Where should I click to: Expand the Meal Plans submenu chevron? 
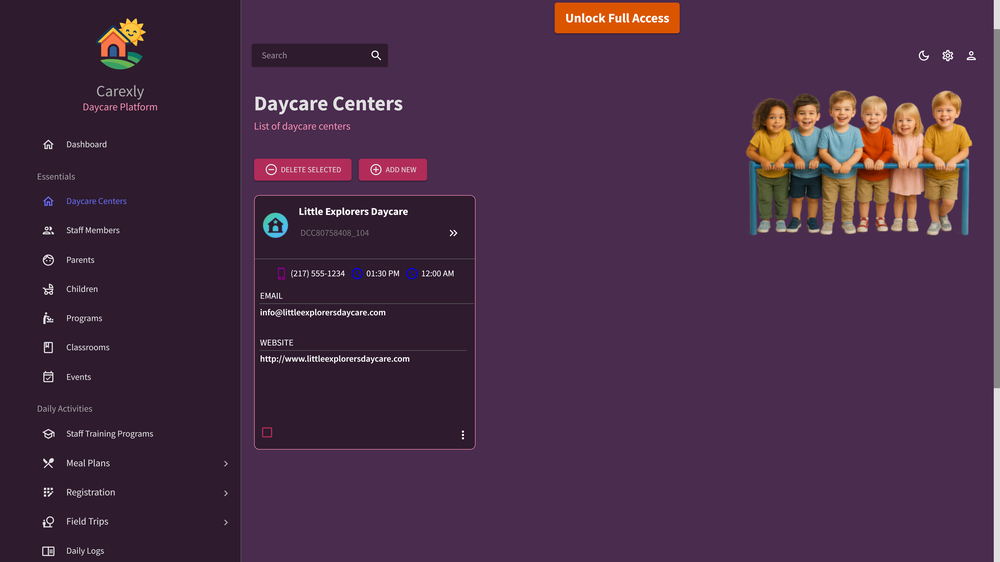pos(226,464)
